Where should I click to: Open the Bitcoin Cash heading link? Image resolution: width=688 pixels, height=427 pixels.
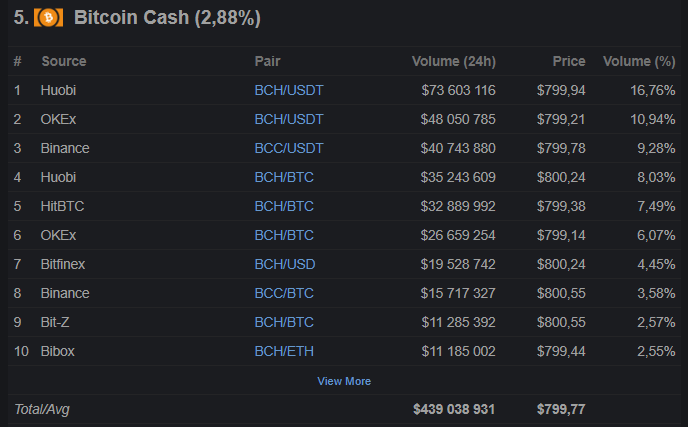(168, 18)
